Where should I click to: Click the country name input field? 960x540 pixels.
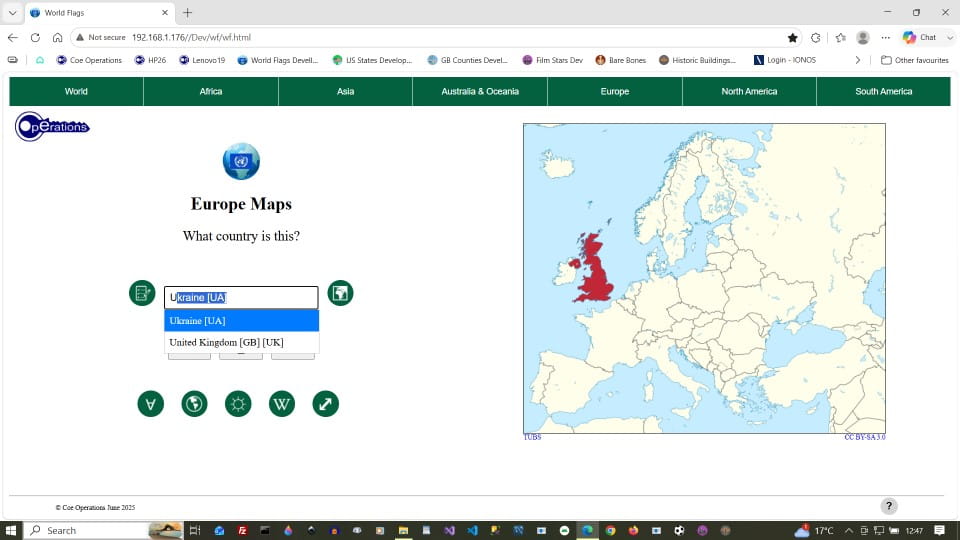point(241,298)
